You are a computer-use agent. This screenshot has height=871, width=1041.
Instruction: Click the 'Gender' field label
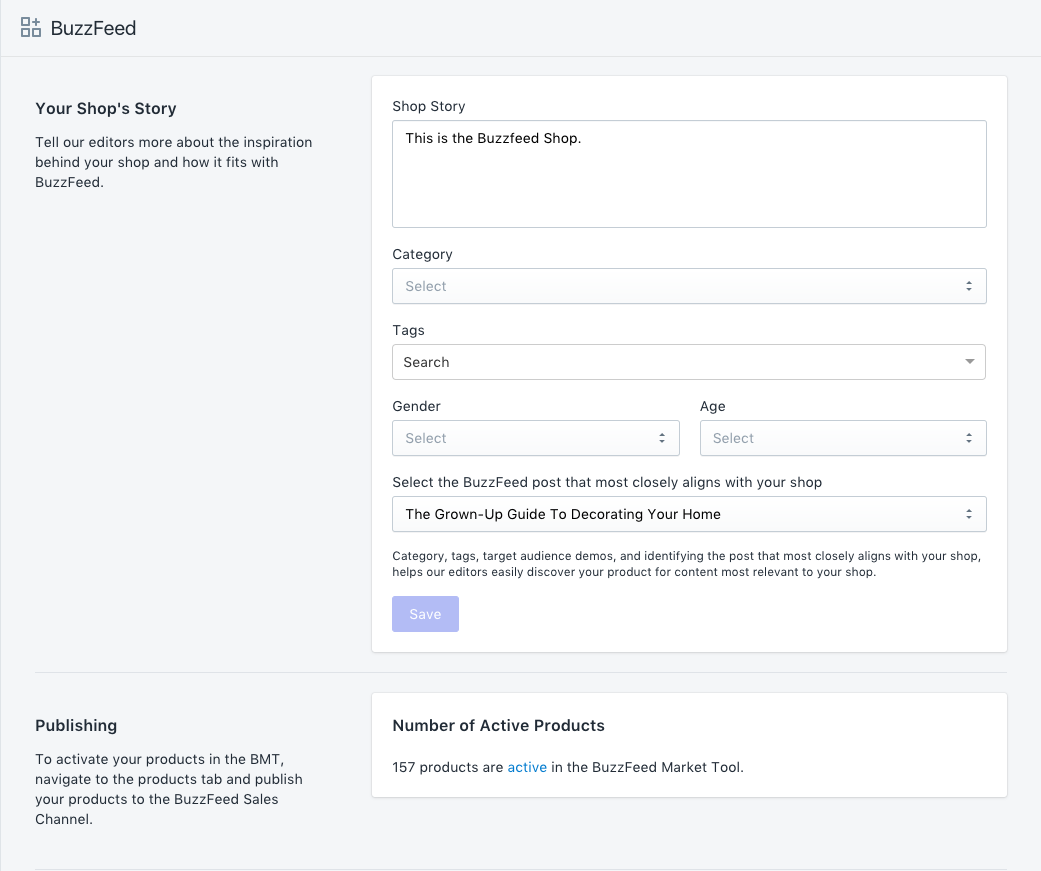[416, 406]
